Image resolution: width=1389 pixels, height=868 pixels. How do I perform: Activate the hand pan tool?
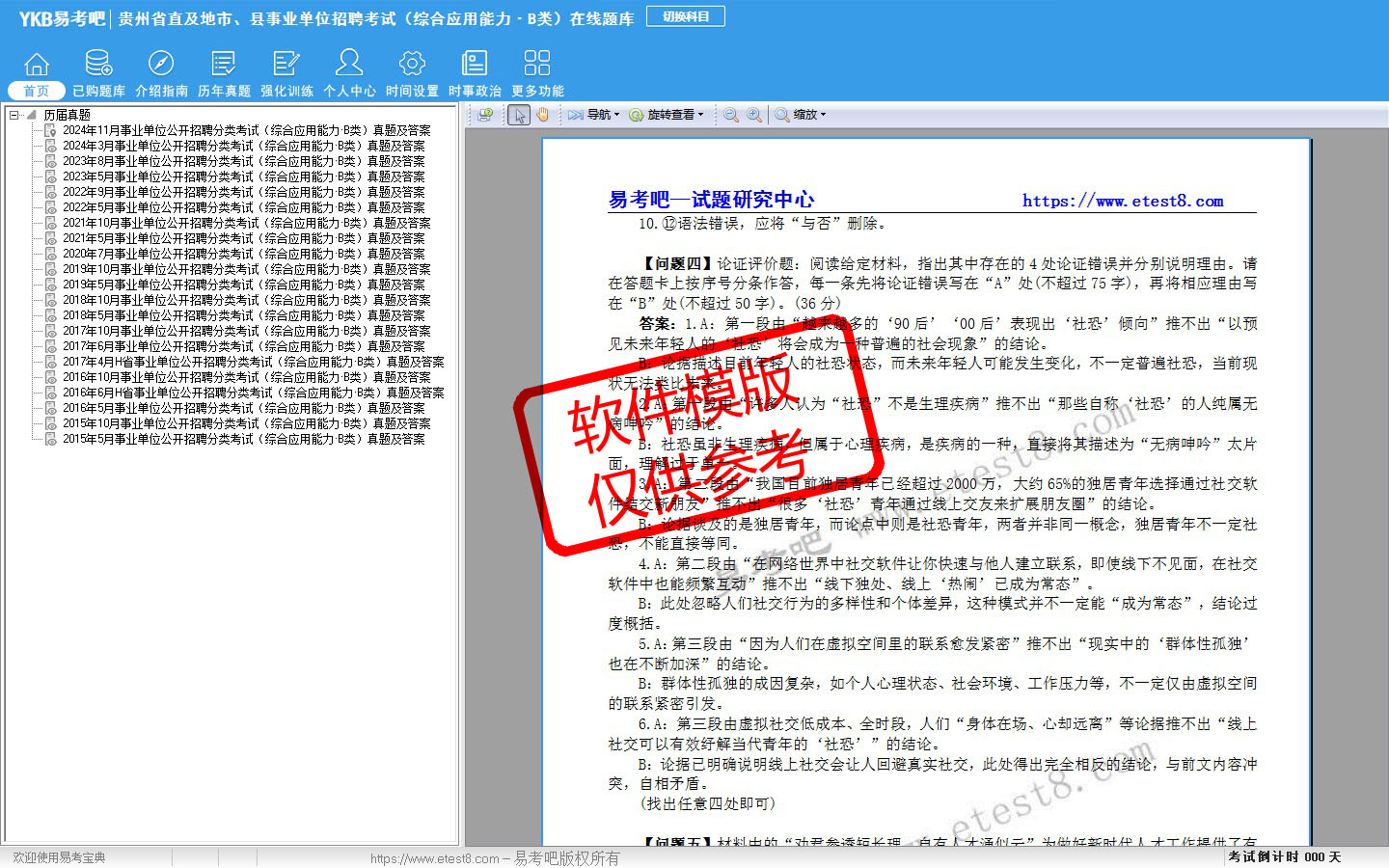click(x=543, y=115)
